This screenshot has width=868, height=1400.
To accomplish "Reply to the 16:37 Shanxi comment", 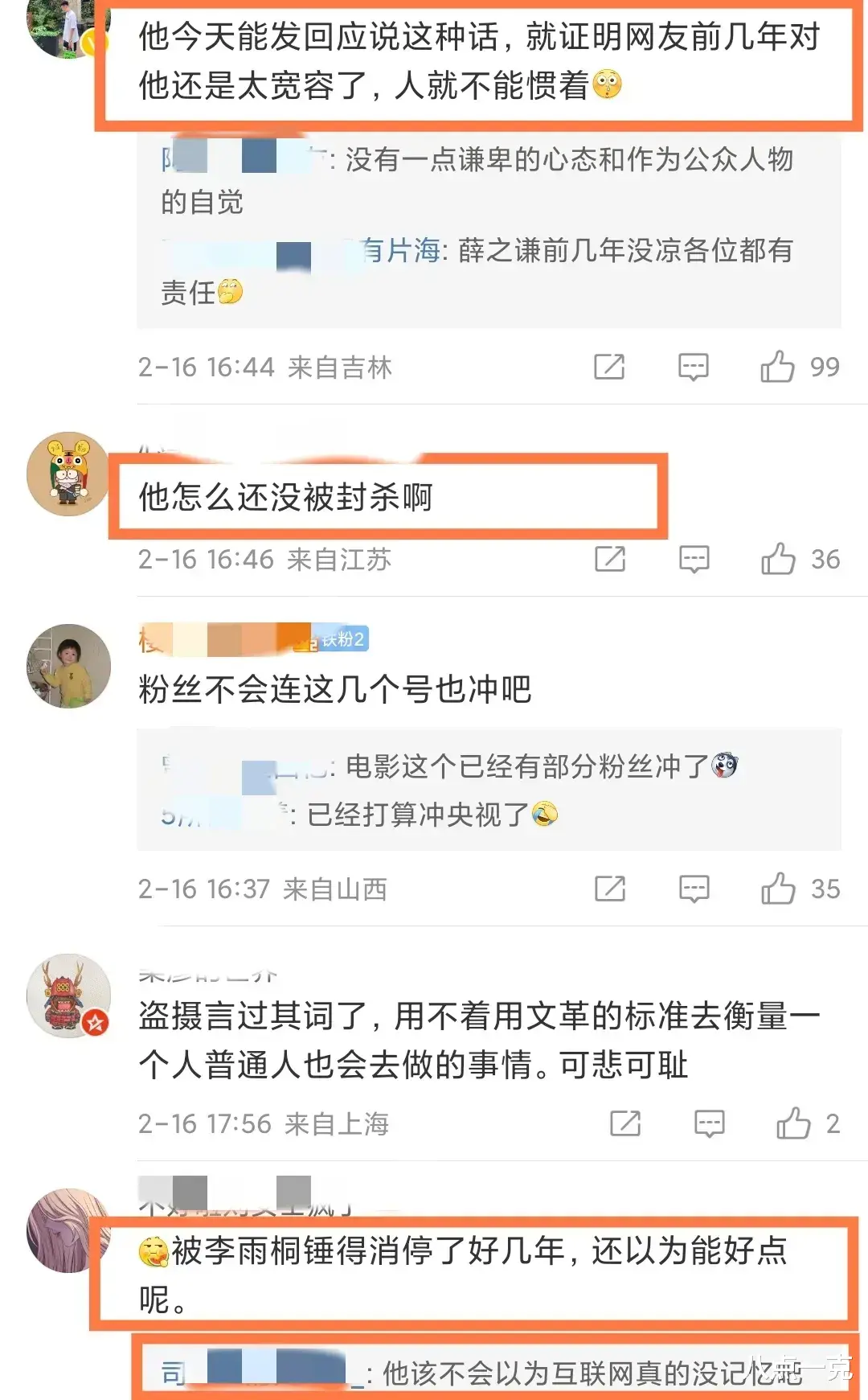I will [x=694, y=889].
